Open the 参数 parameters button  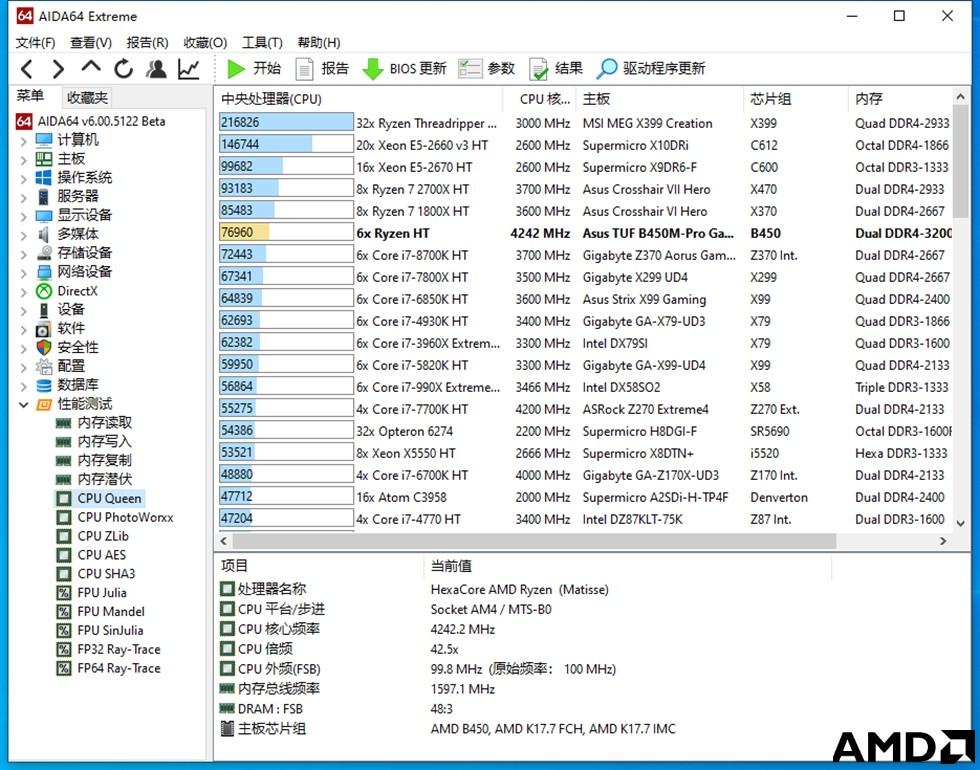point(487,69)
